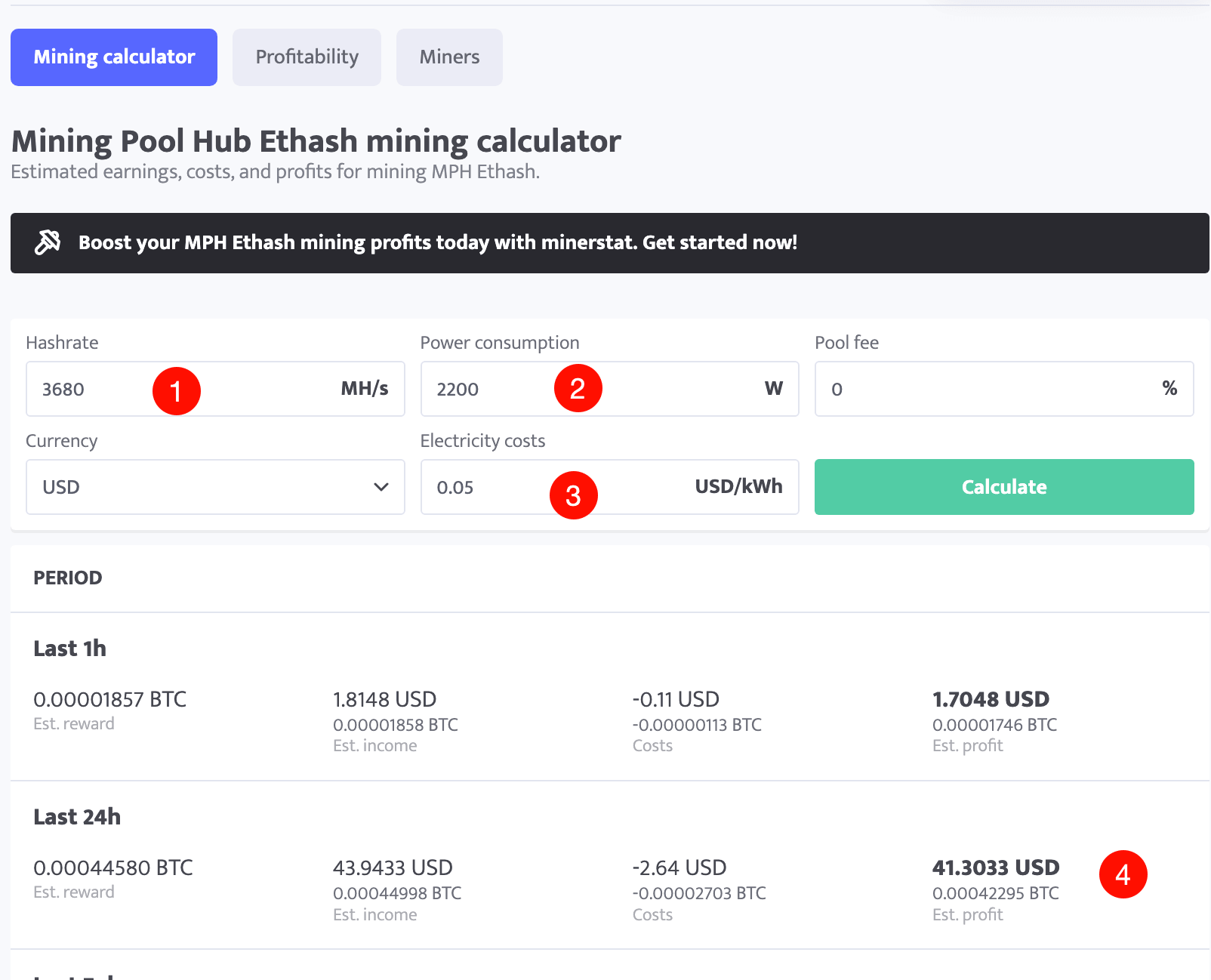The width and height of the screenshot is (1211, 980).
Task: Switch to the Profitability tab
Action: point(307,57)
